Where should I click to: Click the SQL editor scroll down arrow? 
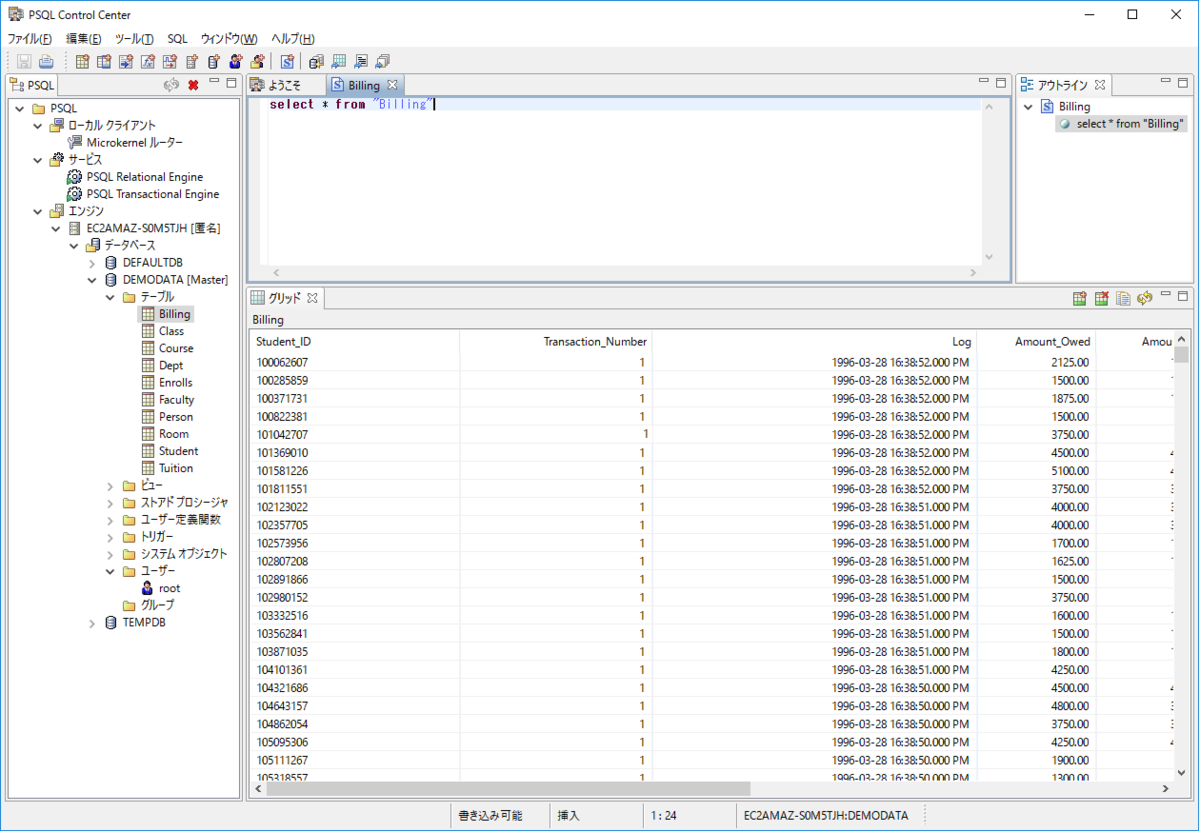989,257
